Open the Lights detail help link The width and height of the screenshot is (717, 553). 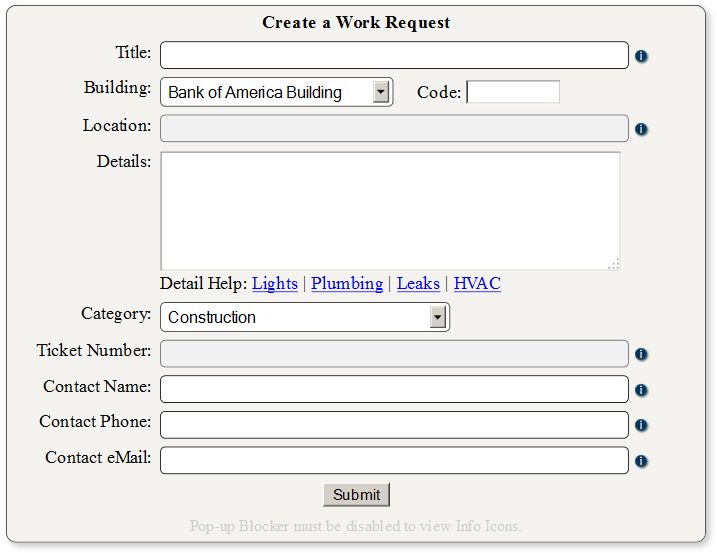pyautogui.click(x=275, y=283)
